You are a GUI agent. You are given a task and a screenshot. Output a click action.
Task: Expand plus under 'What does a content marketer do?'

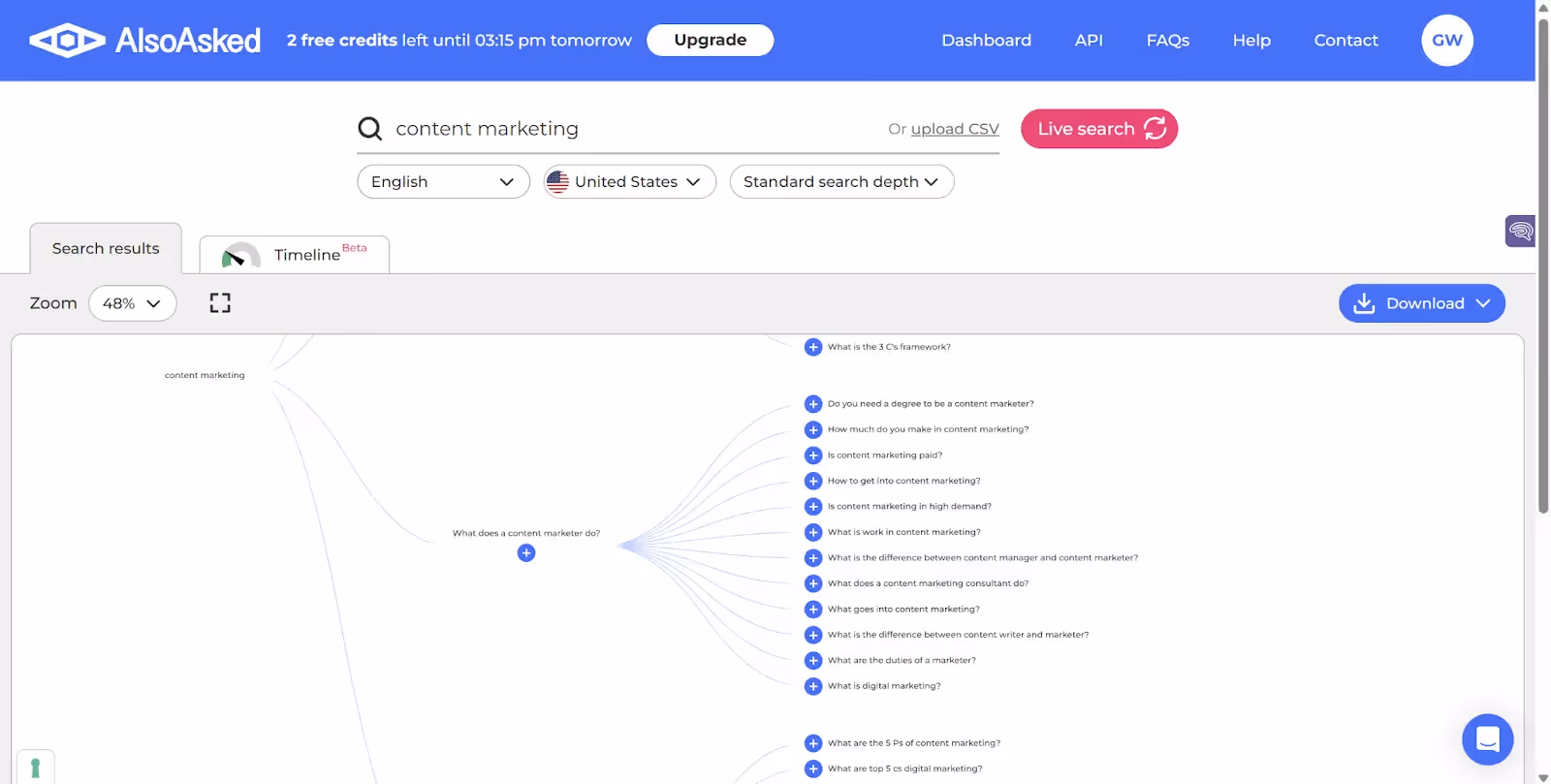coord(526,553)
